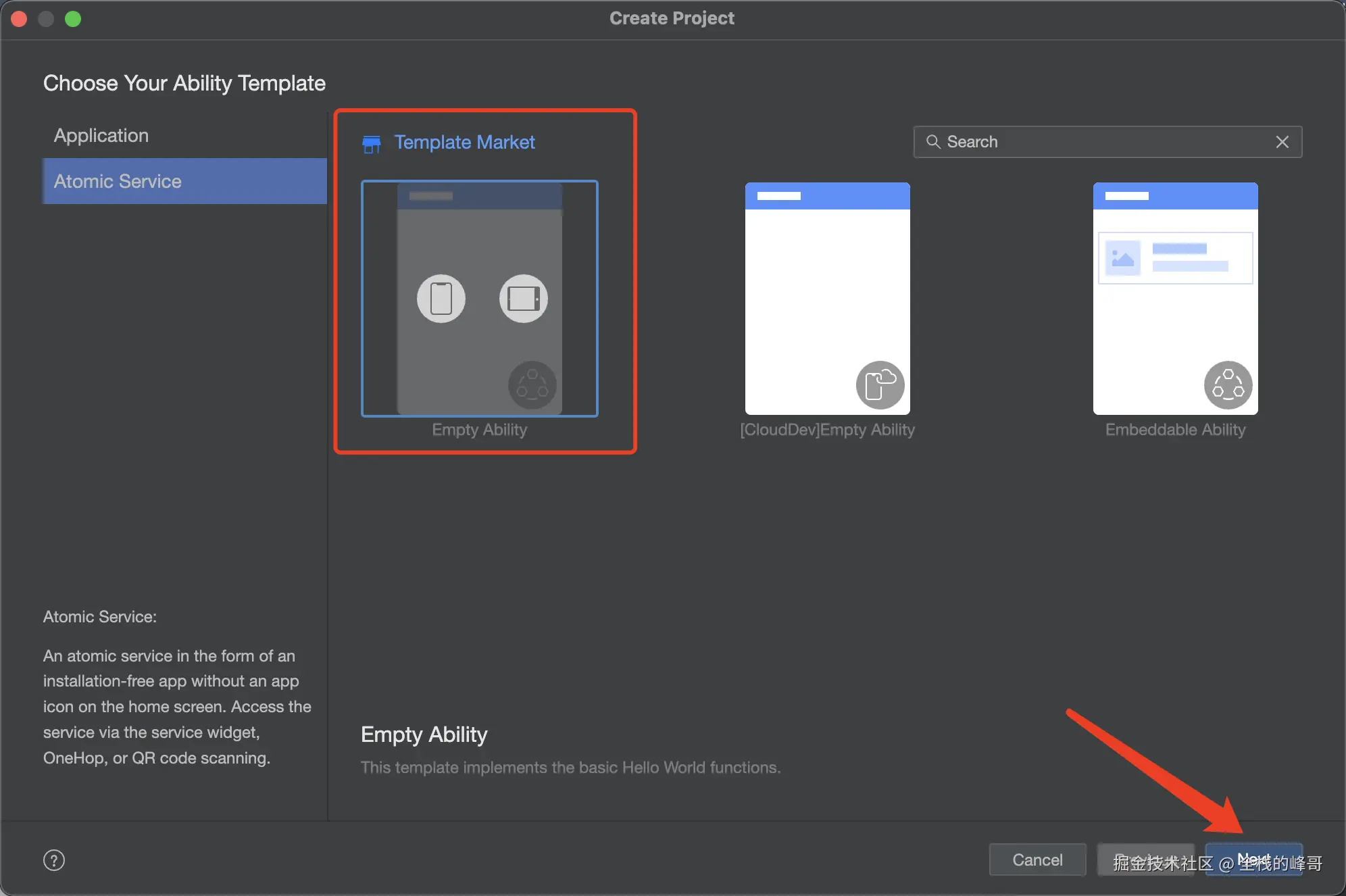Click the tablet device icon on Empty Ability
Screen dimensions: 1346x896
point(524,299)
